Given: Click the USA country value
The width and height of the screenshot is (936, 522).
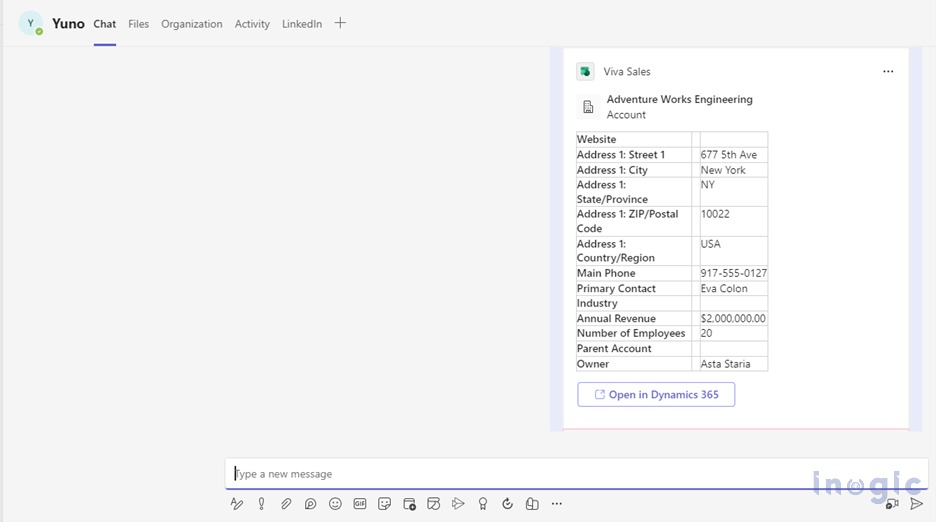Looking at the screenshot, I should (710, 244).
